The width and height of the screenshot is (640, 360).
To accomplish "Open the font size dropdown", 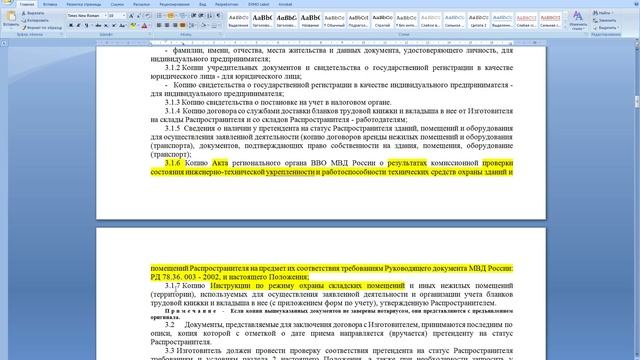I will click(x=124, y=16).
